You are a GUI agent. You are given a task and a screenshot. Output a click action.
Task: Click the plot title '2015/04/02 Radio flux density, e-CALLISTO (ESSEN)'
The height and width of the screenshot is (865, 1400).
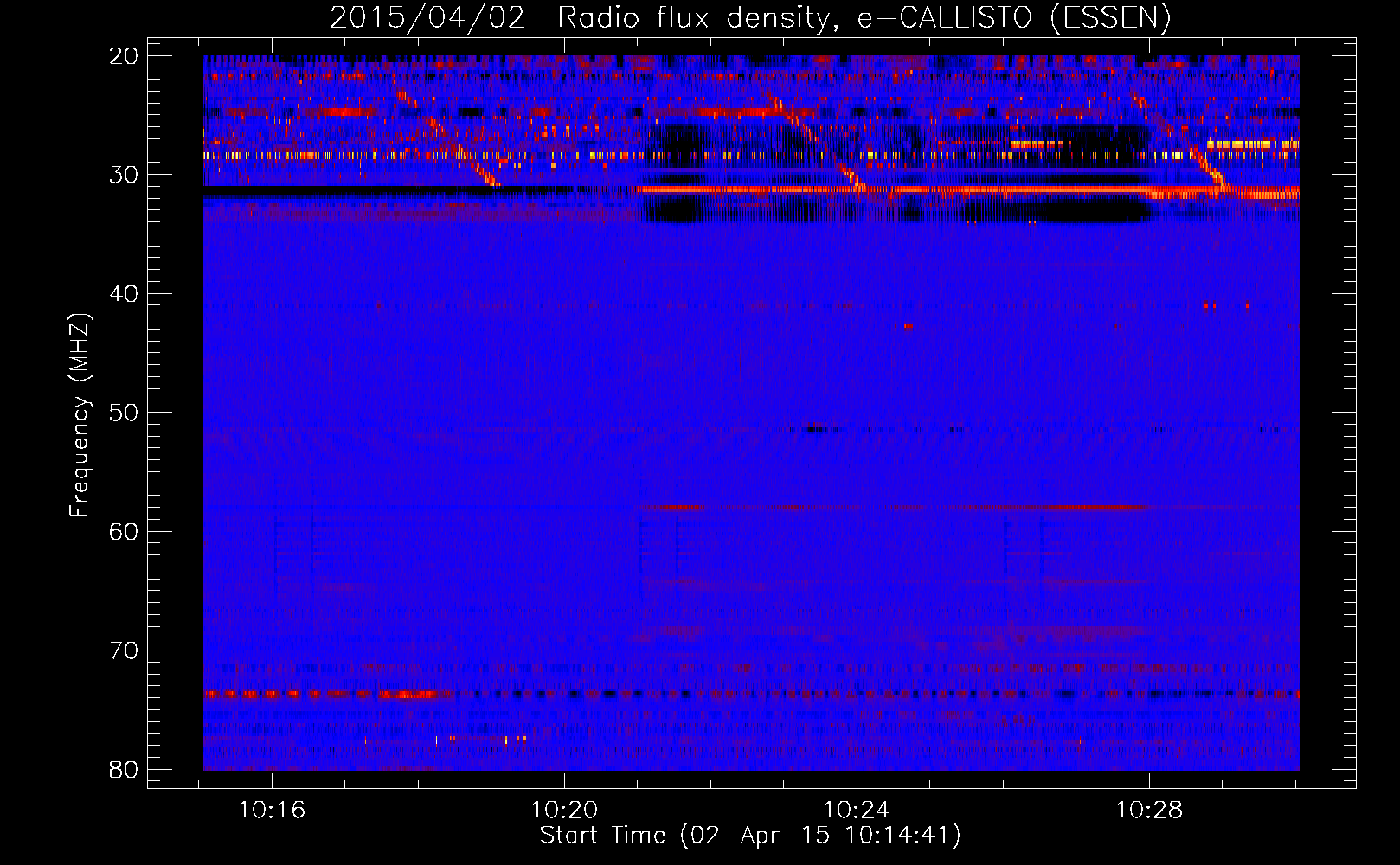[x=750, y=18]
